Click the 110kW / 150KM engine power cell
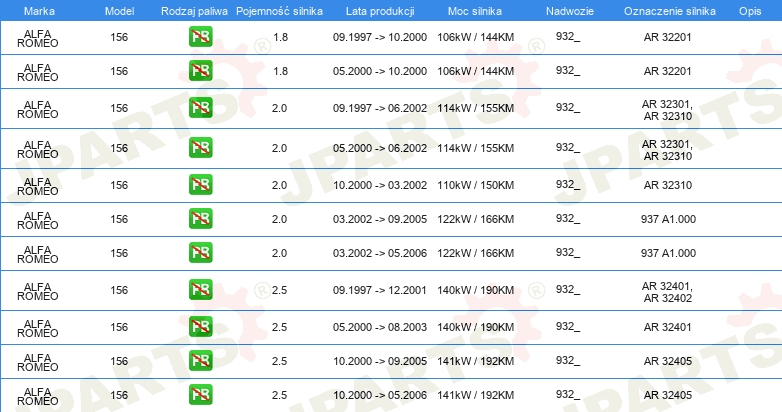Image resolution: width=782 pixels, height=412 pixels. (476, 185)
